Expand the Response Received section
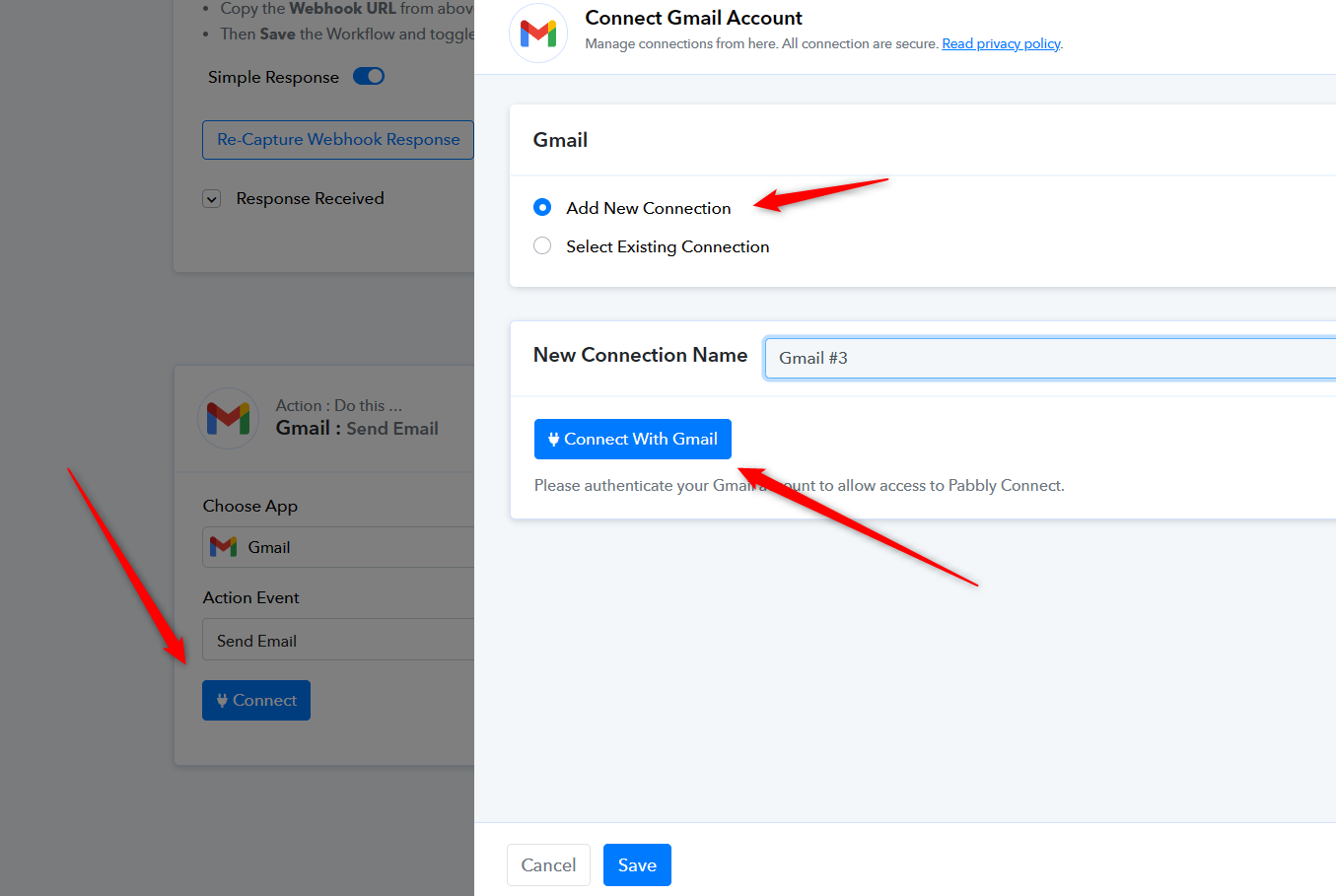1336x896 pixels. click(x=212, y=199)
